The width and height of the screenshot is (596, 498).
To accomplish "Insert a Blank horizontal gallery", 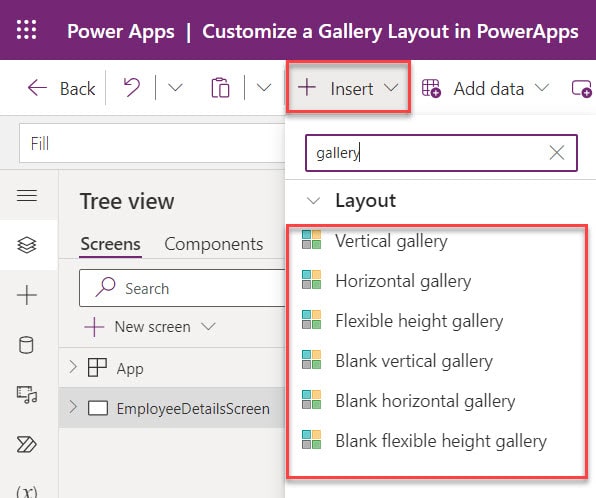I will (436, 401).
